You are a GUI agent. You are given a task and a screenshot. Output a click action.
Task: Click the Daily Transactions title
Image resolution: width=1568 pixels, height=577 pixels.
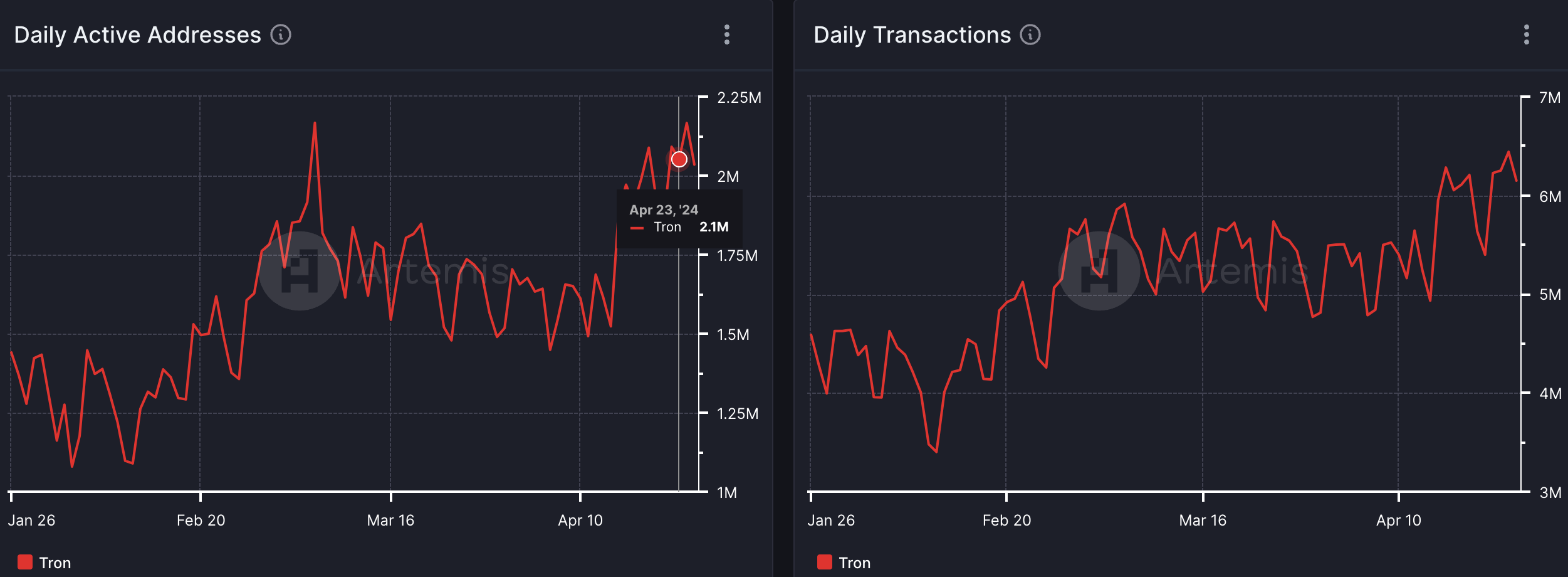click(x=912, y=35)
